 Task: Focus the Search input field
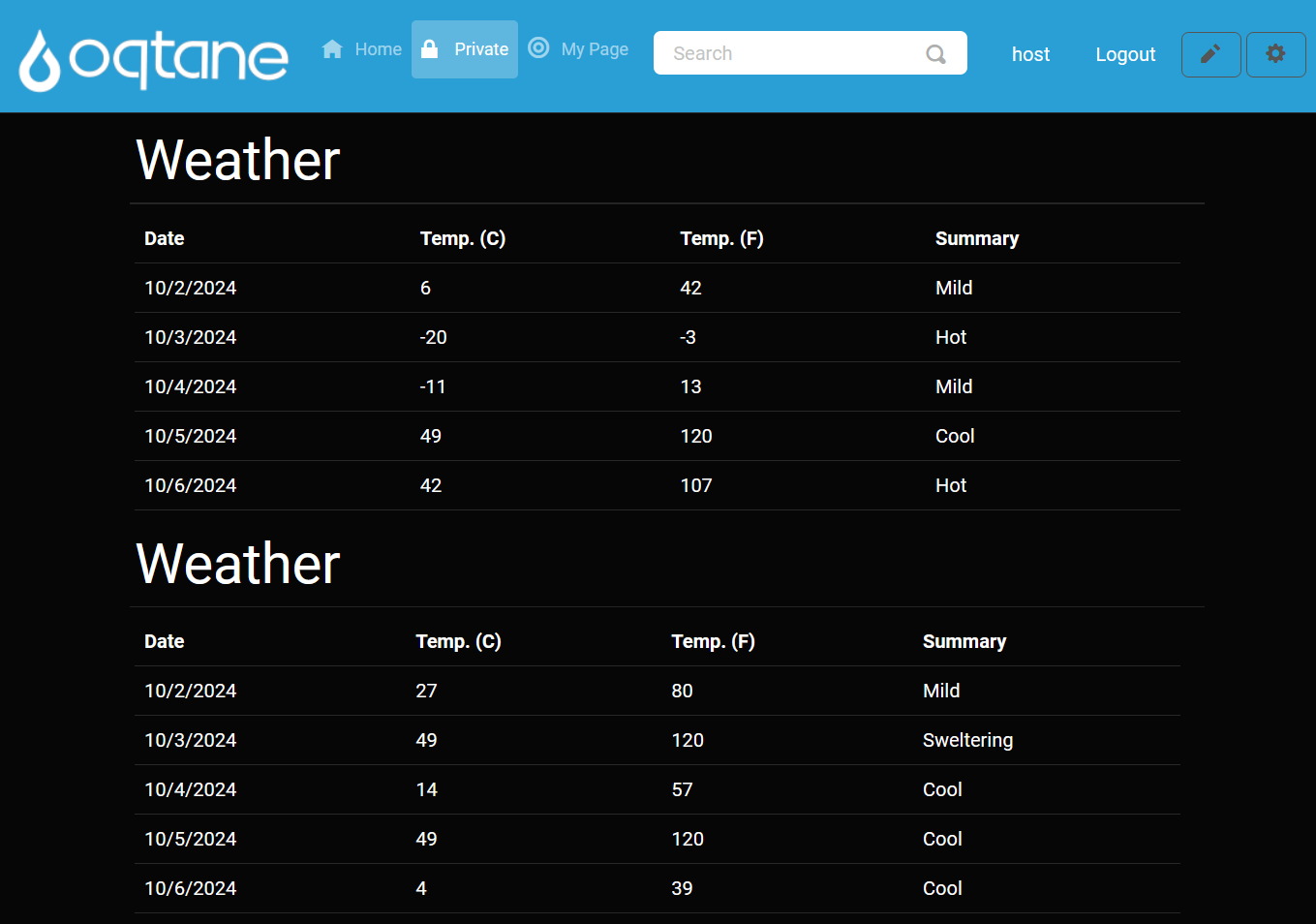click(811, 53)
